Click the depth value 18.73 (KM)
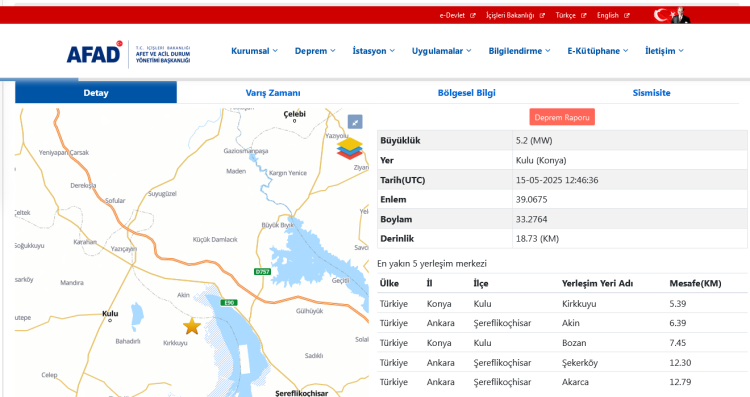 pyautogui.click(x=537, y=239)
